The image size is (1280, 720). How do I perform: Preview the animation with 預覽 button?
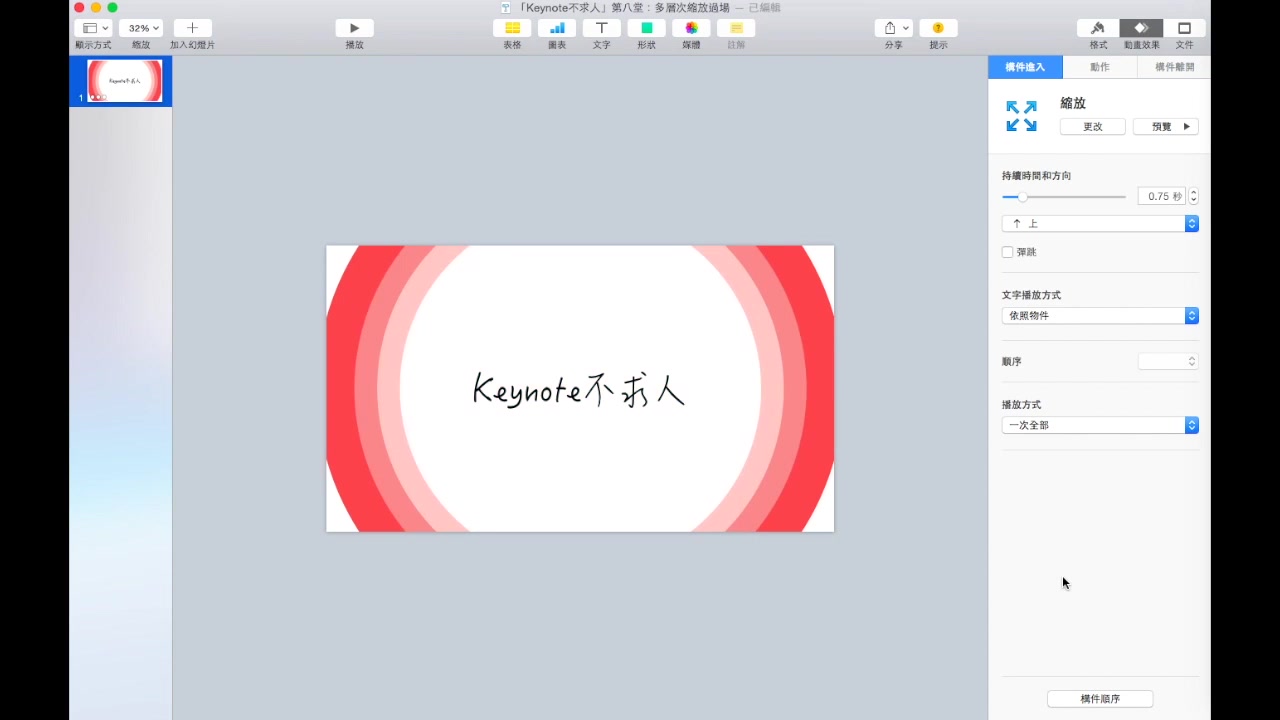(x=1165, y=126)
